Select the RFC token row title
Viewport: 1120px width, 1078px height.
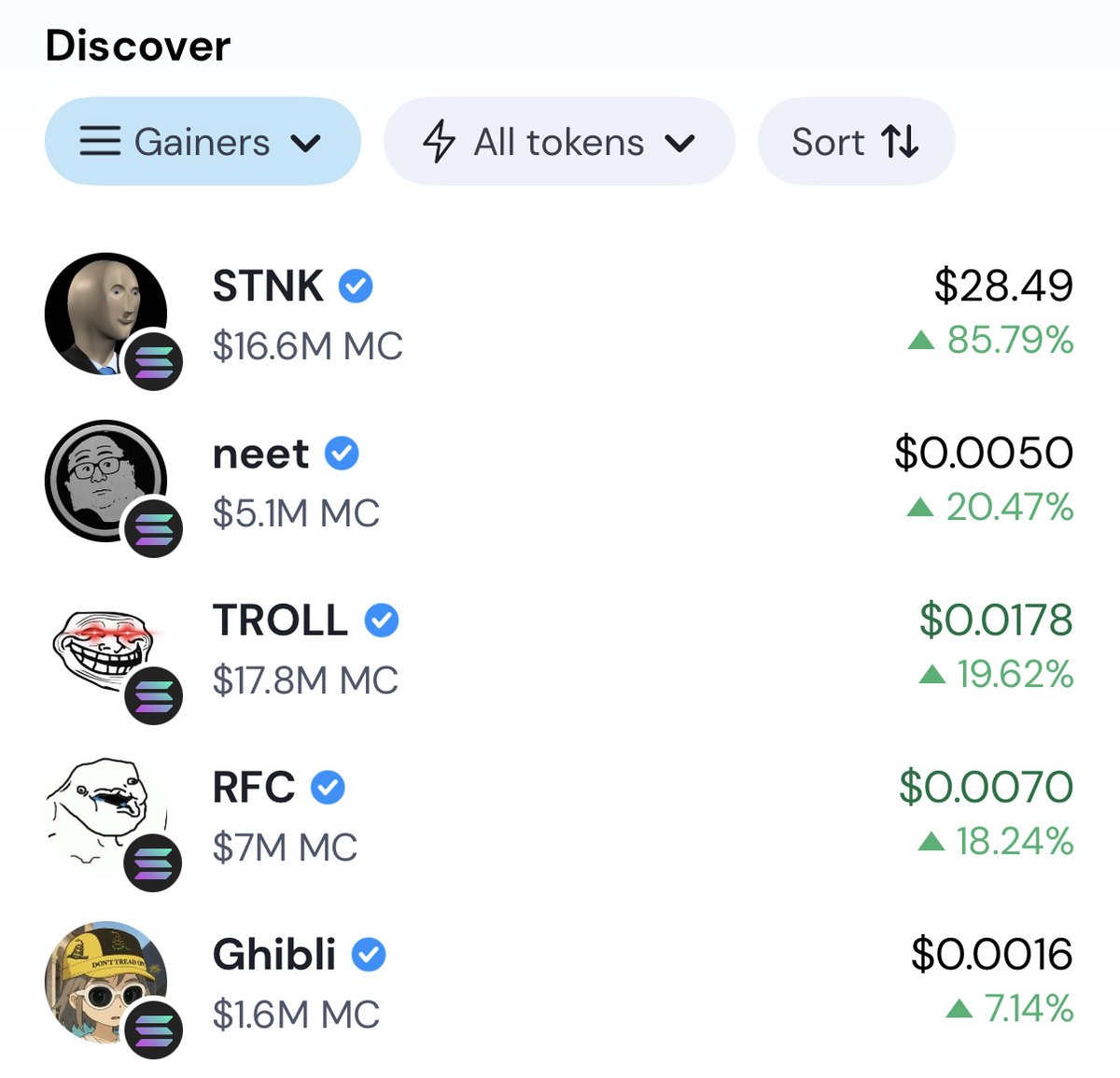254,788
